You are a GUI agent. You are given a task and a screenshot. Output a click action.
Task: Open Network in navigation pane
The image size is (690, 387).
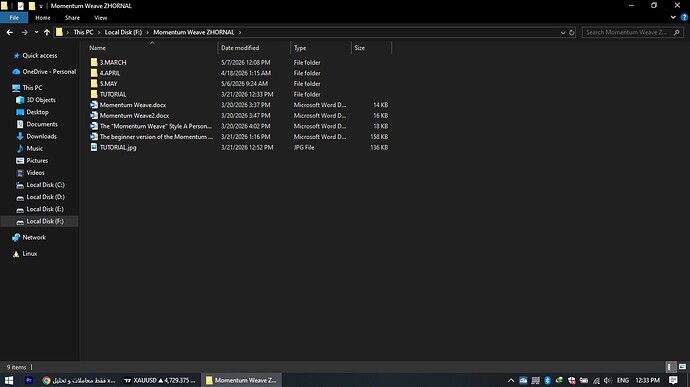pyautogui.click(x=34, y=237)
